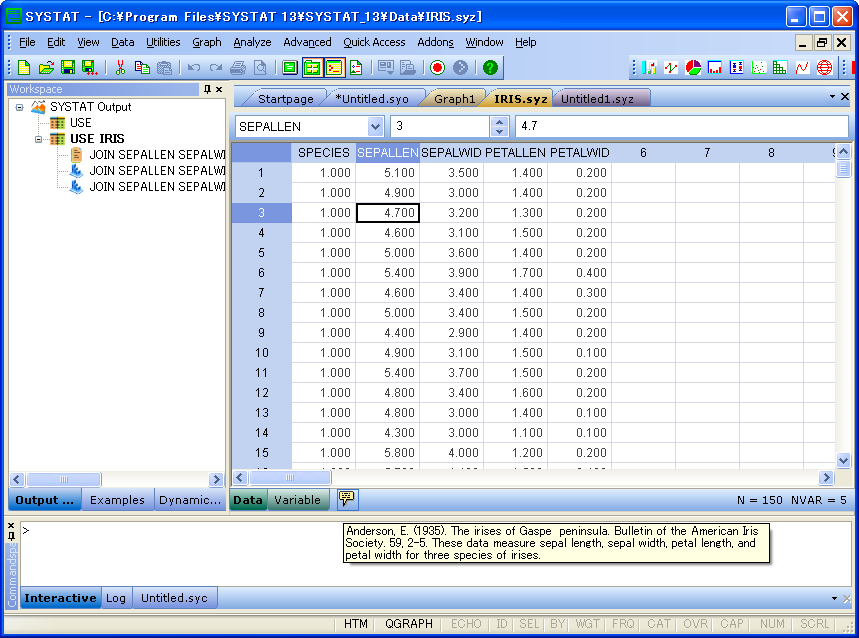Click the Cut scissors icon
The height and width of the screenshot is (638, 859).
point(121,67)
